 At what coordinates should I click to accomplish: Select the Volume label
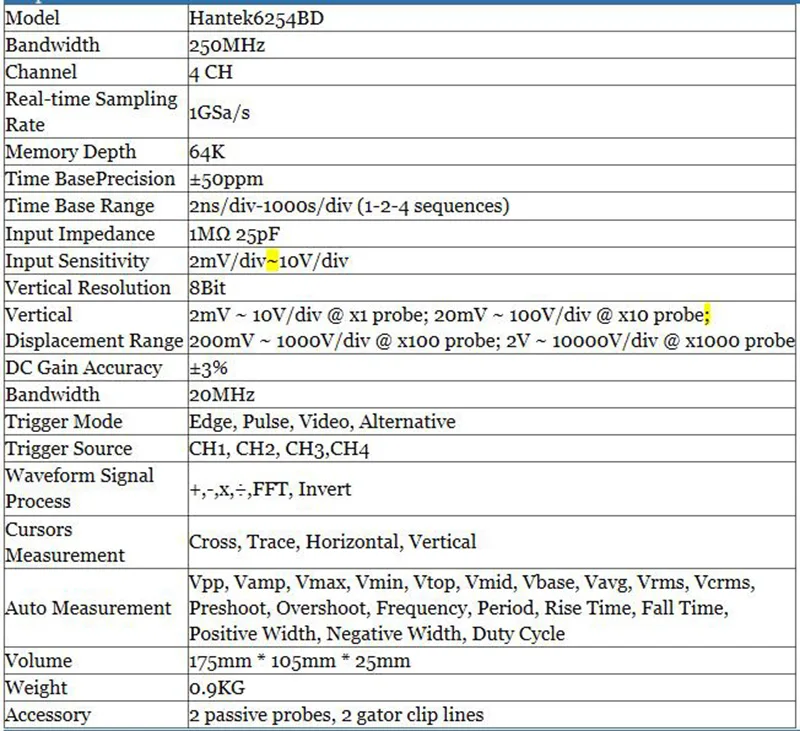point(38,661)
